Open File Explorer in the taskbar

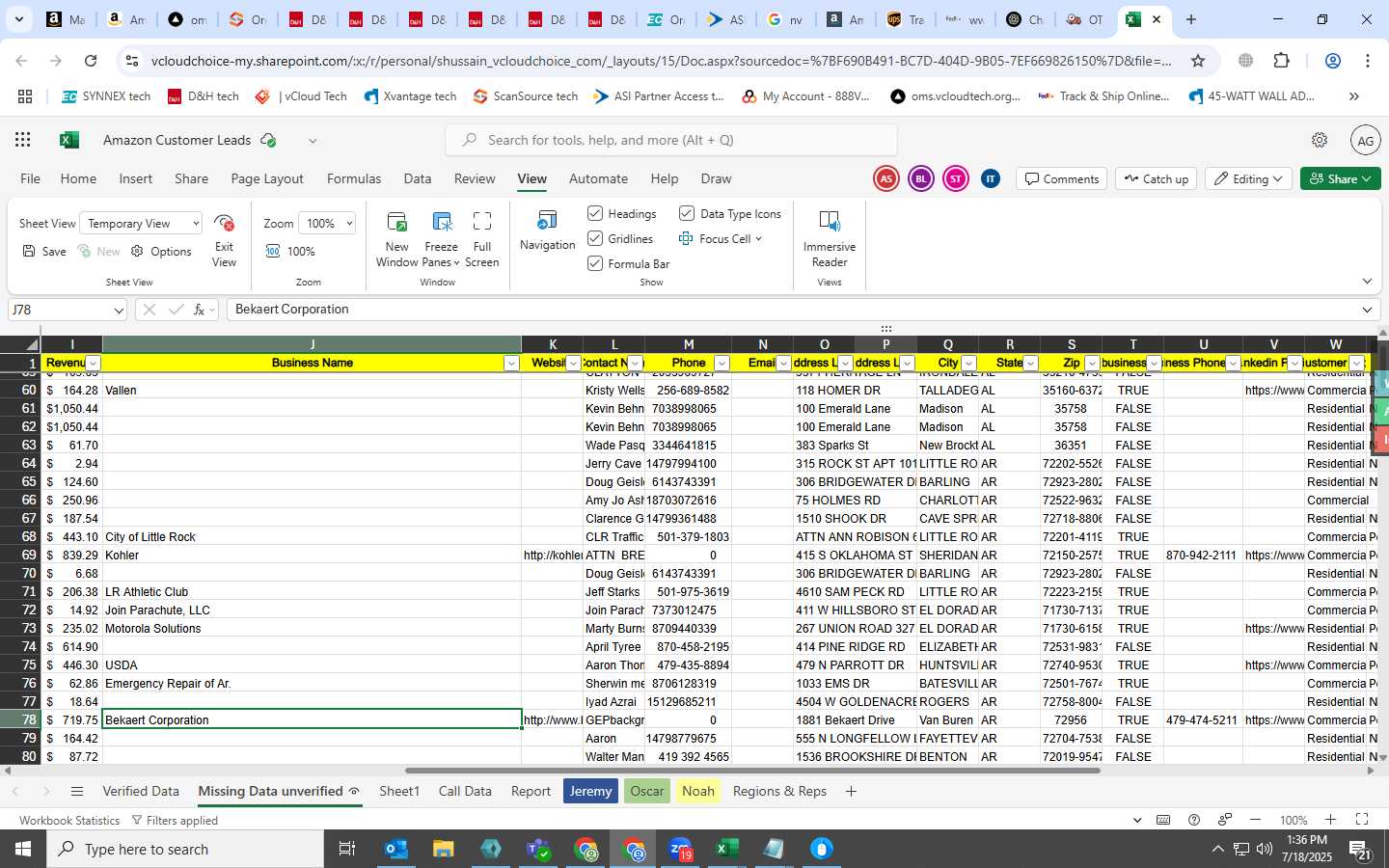click(443, 849)
